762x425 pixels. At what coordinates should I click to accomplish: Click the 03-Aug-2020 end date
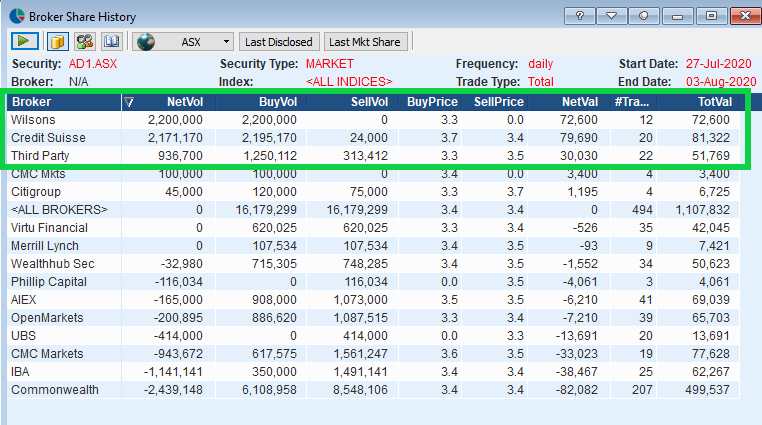click(721, 82)
